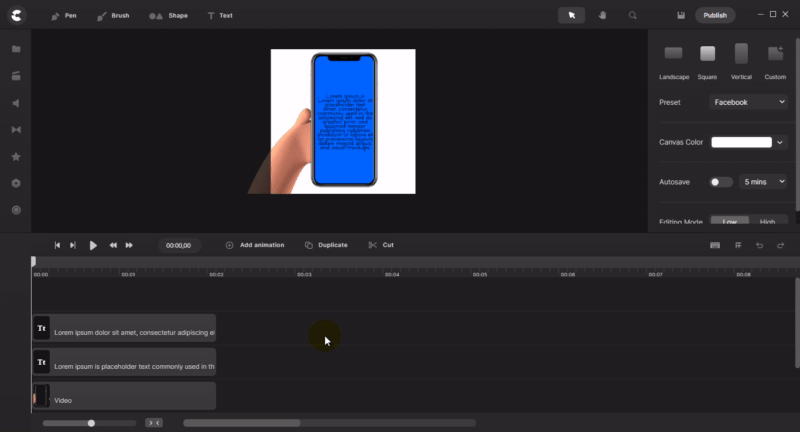Click the keyboard shortcuts icon in timeline toolbar
This screenshot has height=432, width=800.
[x=715, y=245]
